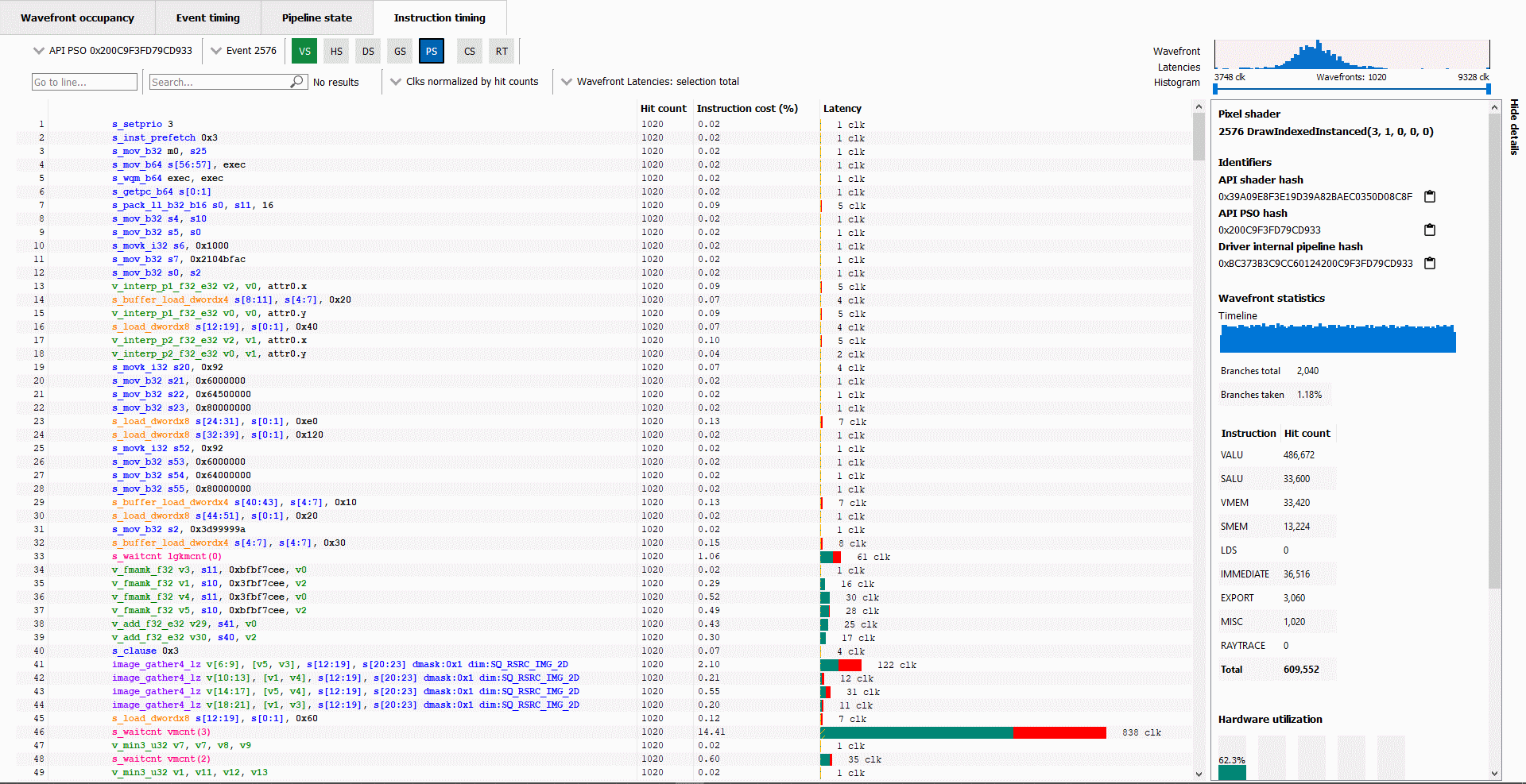Viewport: 1526px width, 784px height.
Task: Copy the API shader hash to clipboard
Action: pyautogui.click(x=1429, y=196)
